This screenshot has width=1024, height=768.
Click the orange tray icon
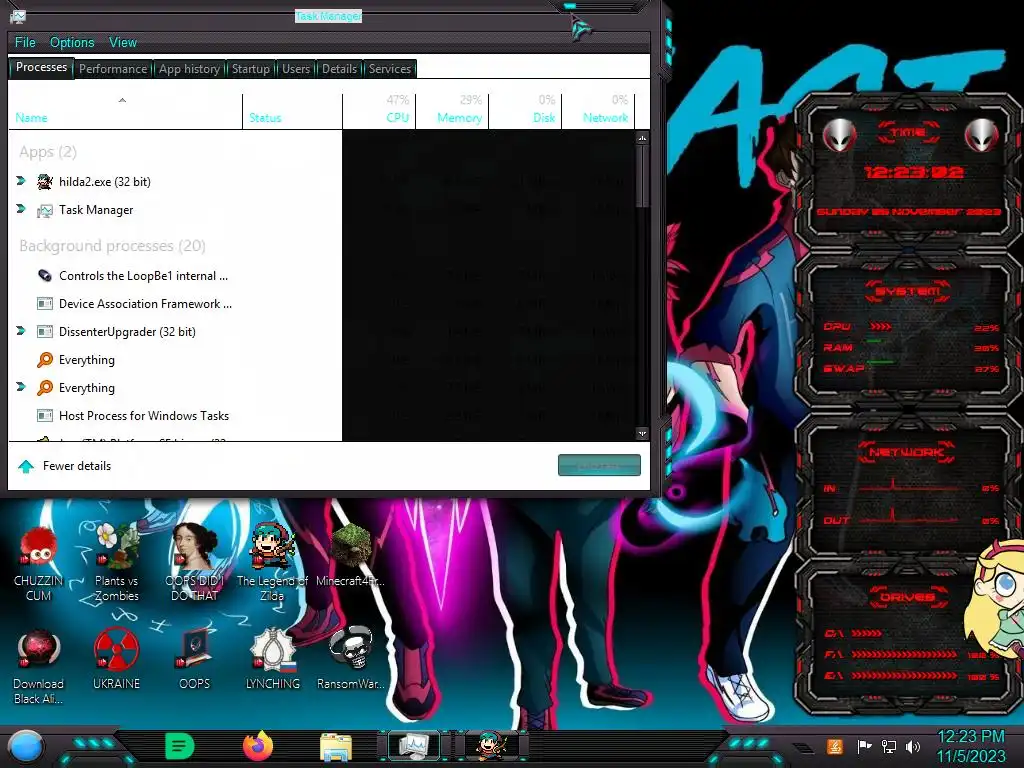pos(835,746)
